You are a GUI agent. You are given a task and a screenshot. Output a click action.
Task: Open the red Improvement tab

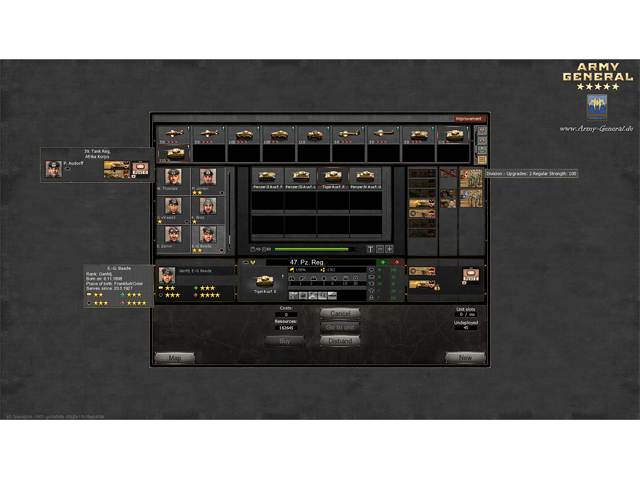[469, 119]
